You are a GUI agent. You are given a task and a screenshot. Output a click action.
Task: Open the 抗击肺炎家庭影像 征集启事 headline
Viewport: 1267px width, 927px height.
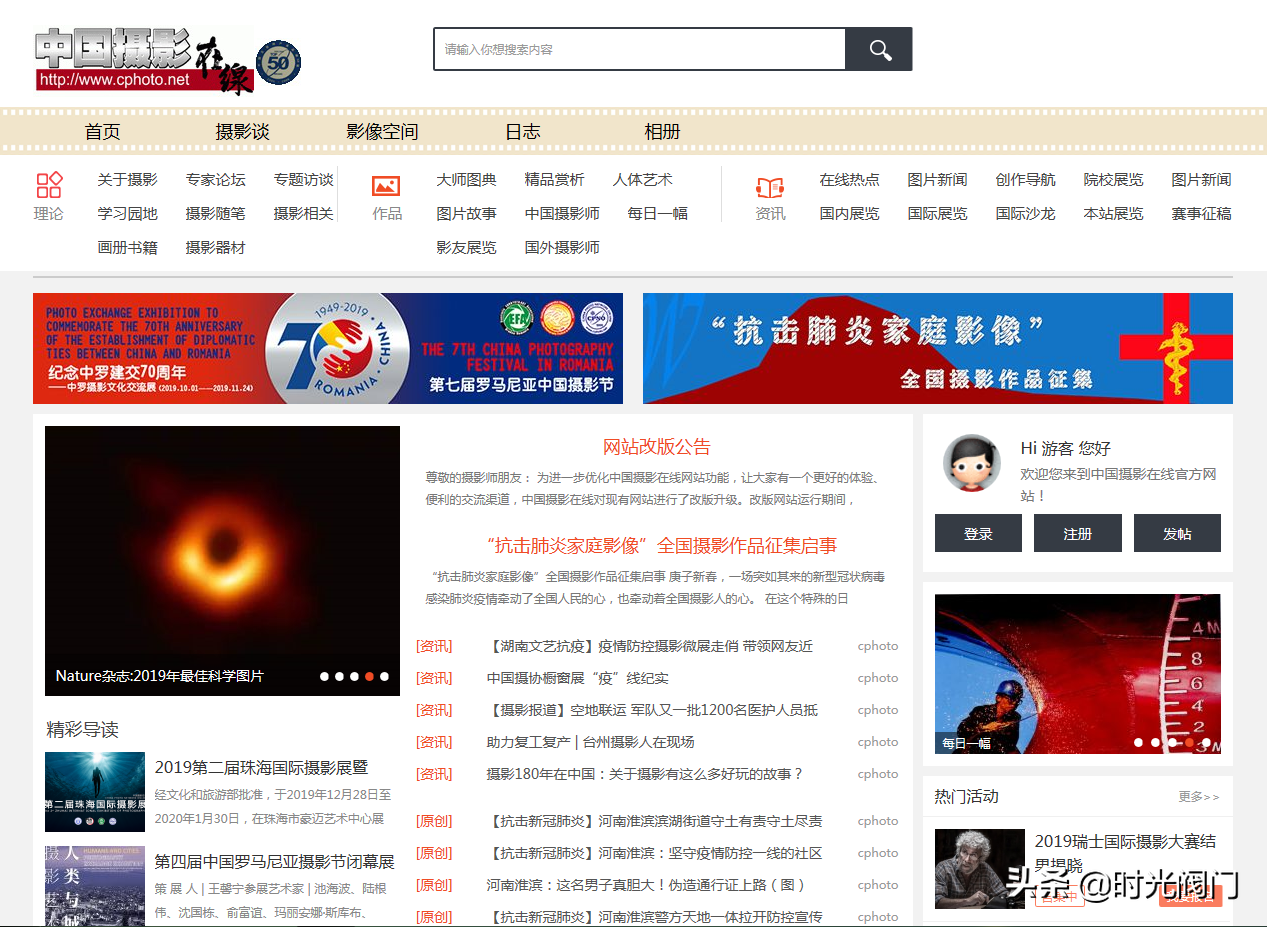point(662,546)
